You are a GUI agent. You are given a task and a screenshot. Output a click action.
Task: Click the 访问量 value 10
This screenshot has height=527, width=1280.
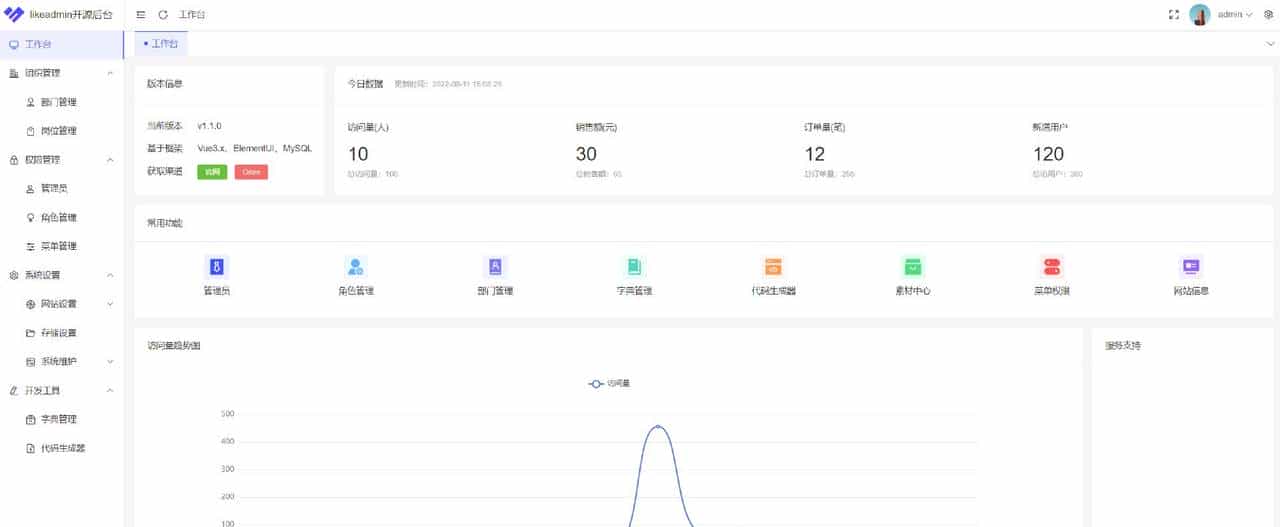click(358, 154)
